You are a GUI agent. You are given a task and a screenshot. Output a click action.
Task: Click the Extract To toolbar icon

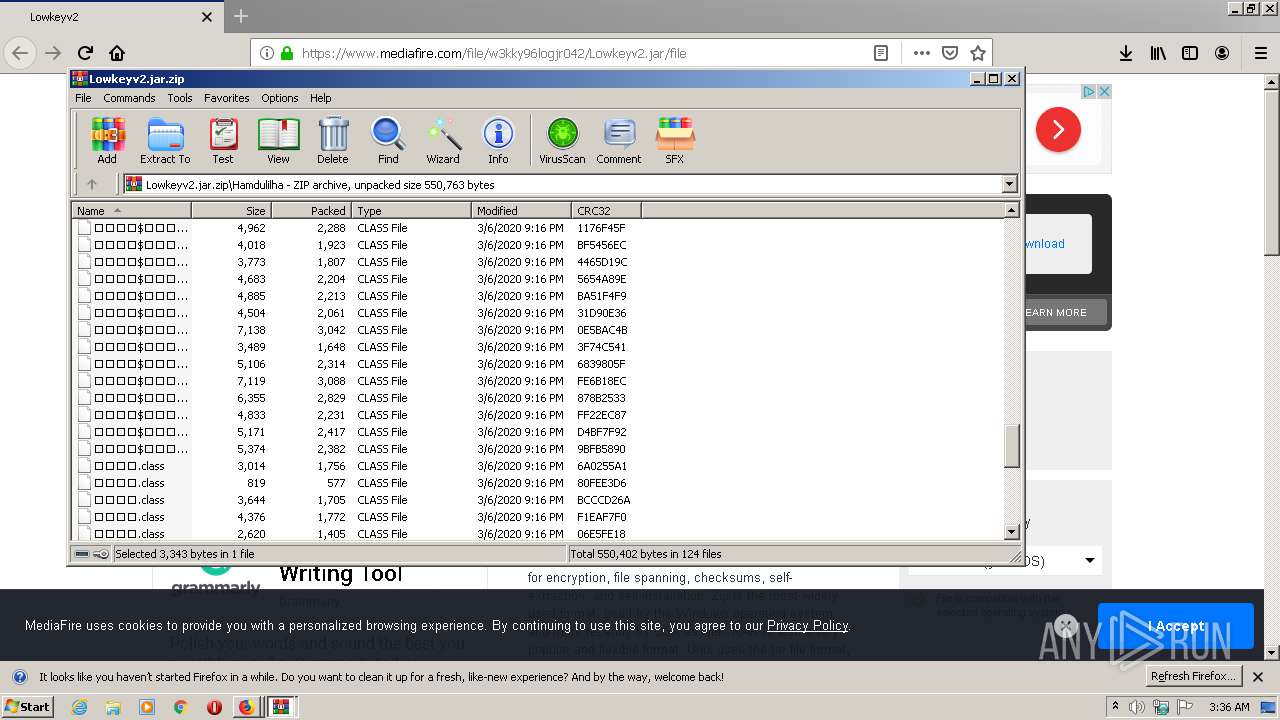click(165, 140)
